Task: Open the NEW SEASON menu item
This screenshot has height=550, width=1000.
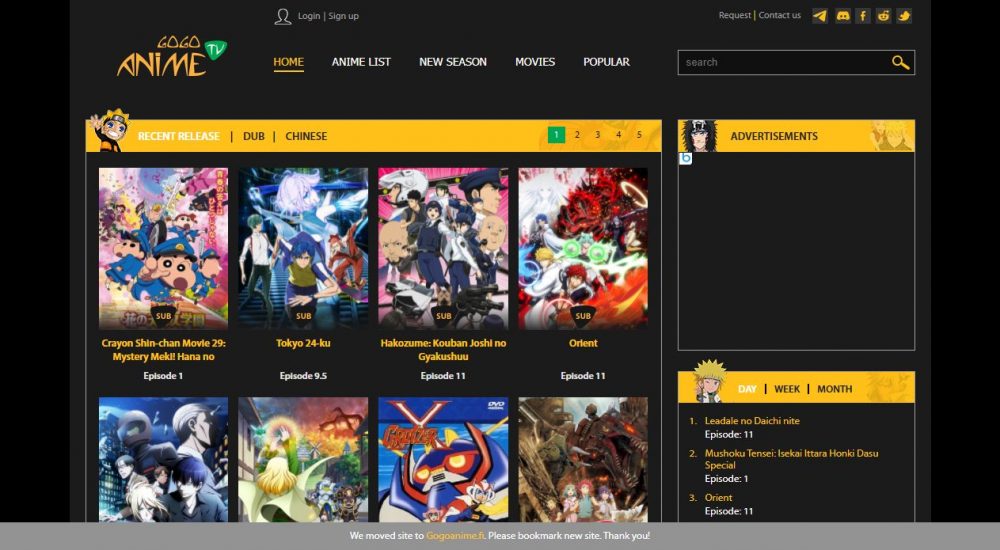Action: coord(453,62)
